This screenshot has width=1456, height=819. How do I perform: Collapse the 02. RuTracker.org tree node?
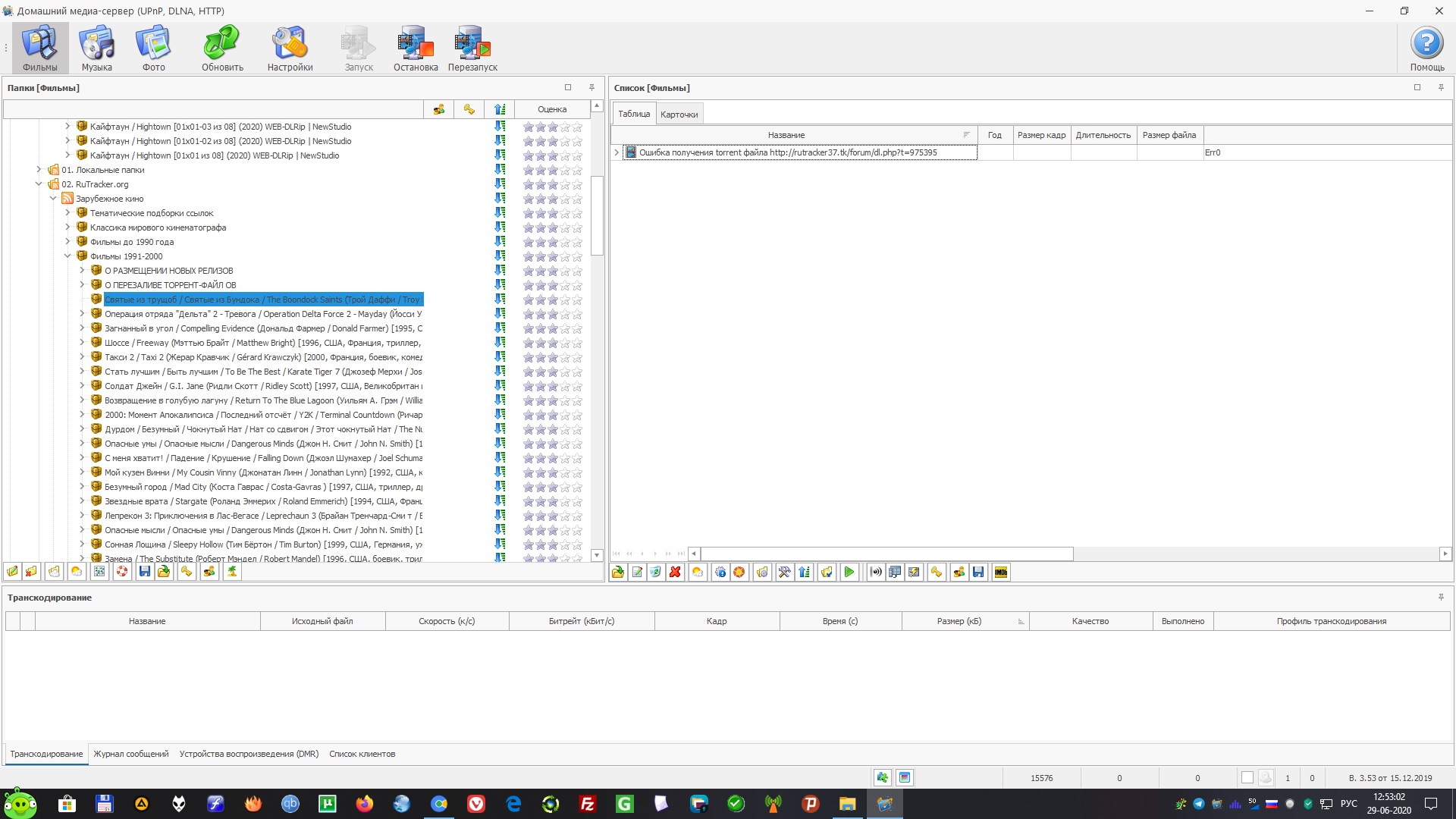coord(39,184)
